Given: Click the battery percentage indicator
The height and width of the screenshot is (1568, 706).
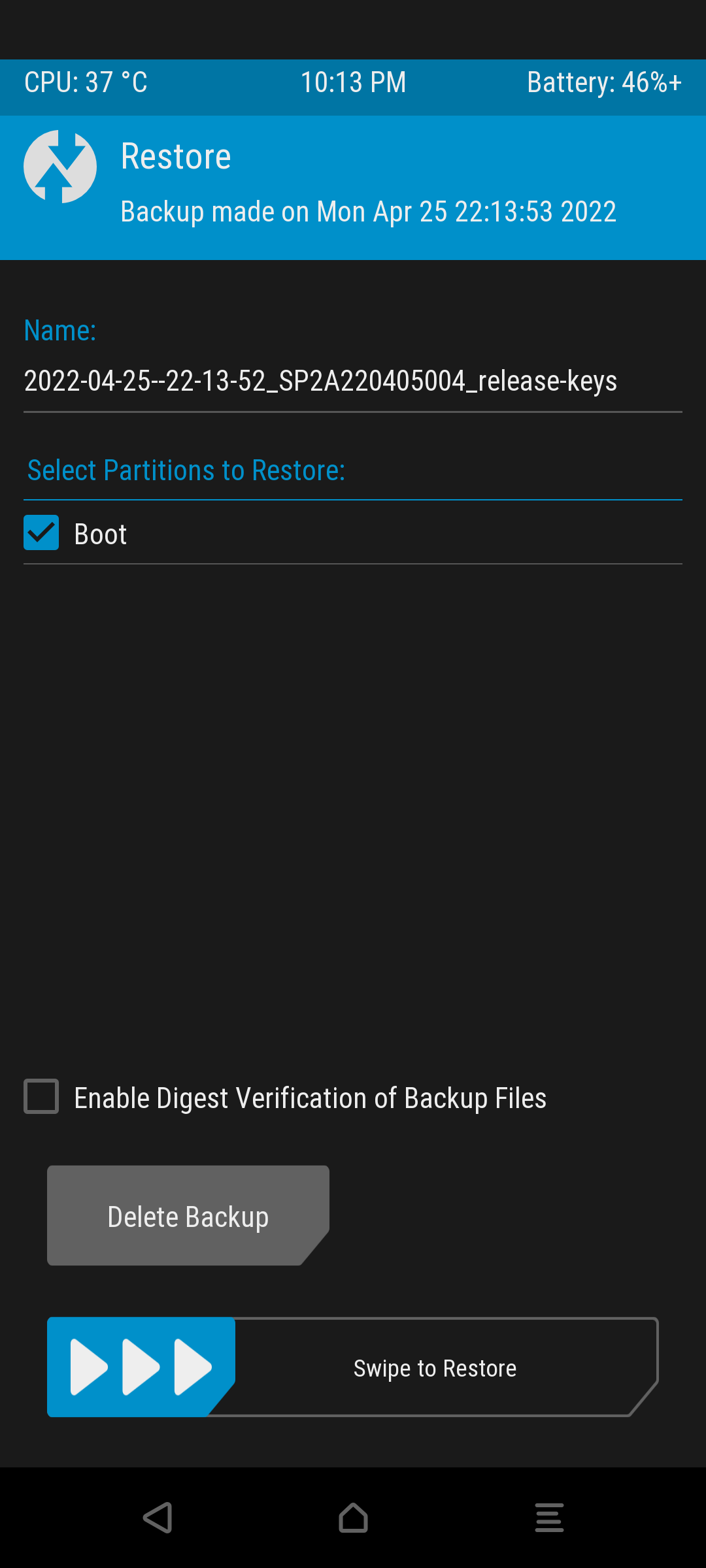Looking at the screenshot, I should [604, 83].
